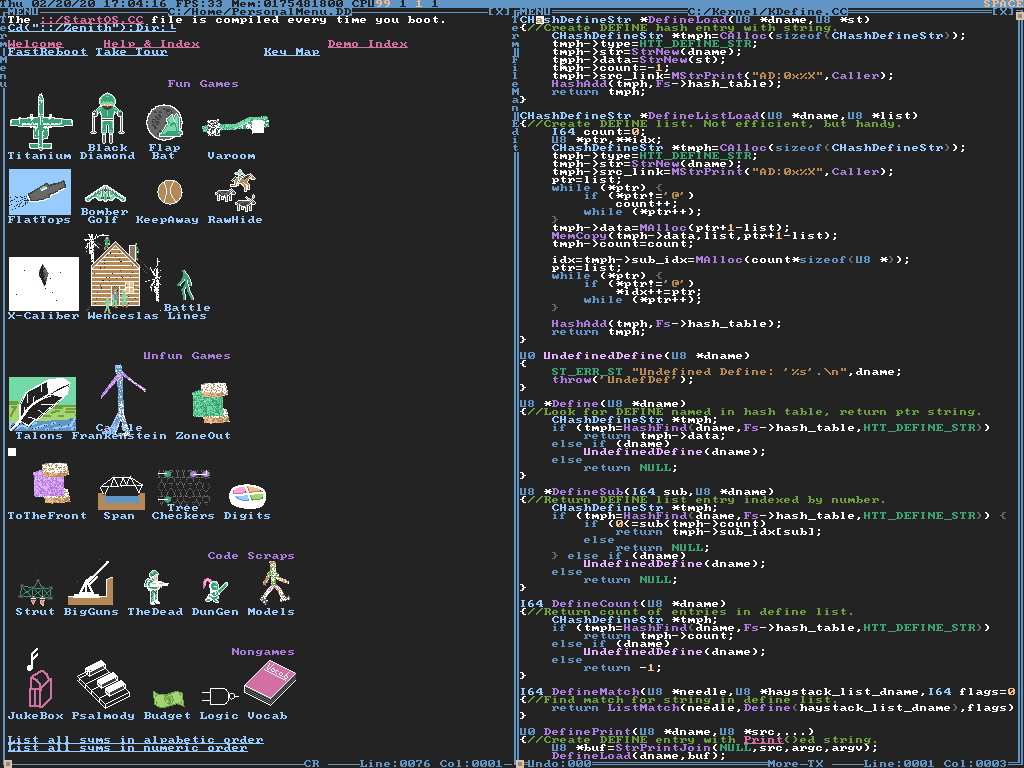Click the "Code Scraps" section heading
The width and height of the screenshot is (1024, 768).
pos(251,556)
